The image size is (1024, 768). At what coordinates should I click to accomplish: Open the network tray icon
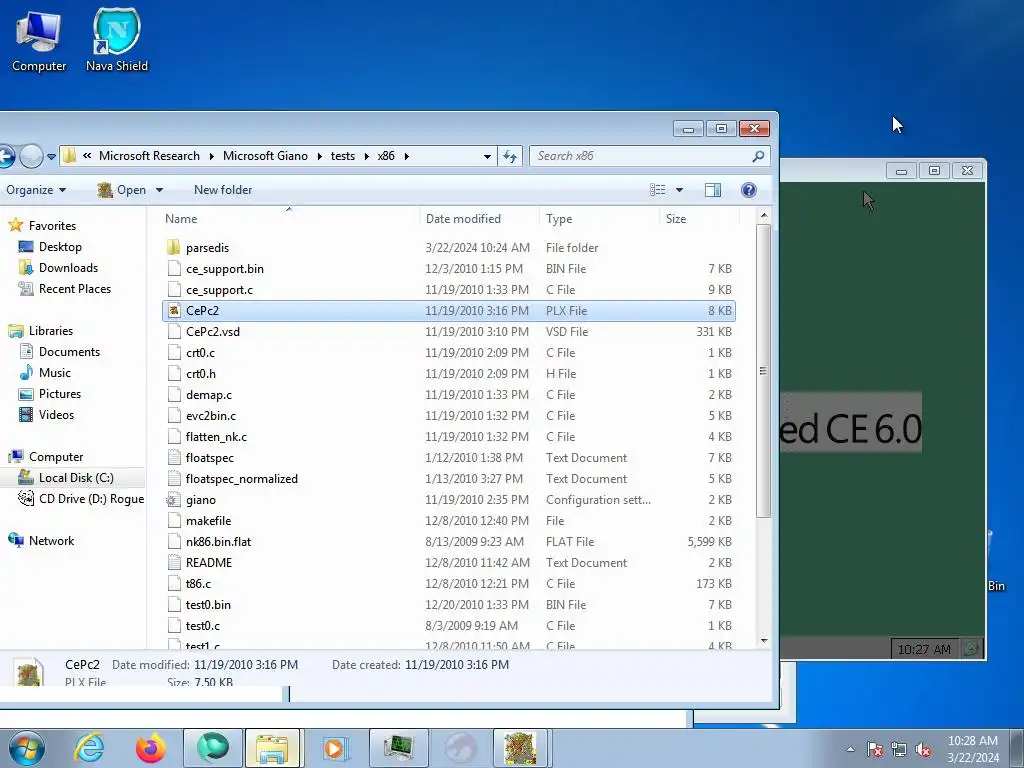tap(899, 749)
